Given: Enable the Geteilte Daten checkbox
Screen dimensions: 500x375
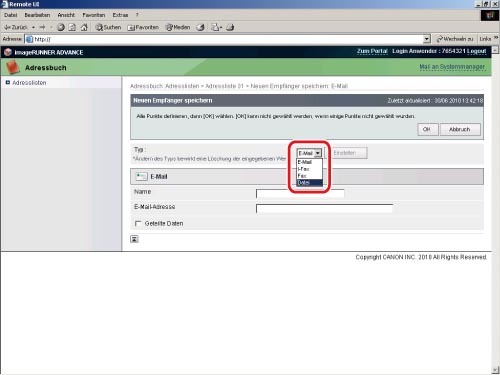Looking at the screenshot, I should coord(138,223).
